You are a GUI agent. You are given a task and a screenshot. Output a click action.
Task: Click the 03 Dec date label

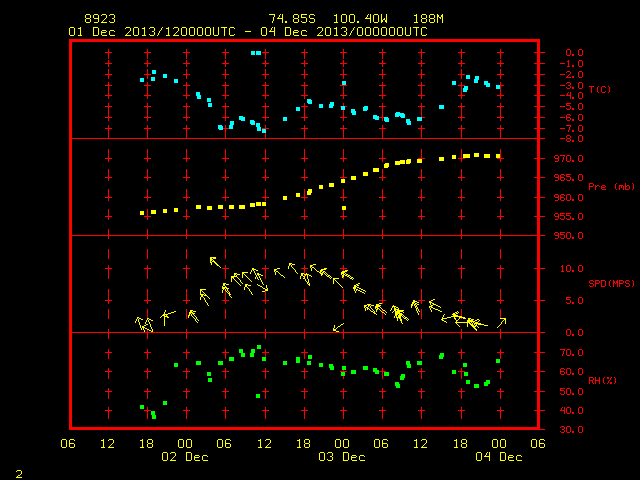[x=342, y=457]
